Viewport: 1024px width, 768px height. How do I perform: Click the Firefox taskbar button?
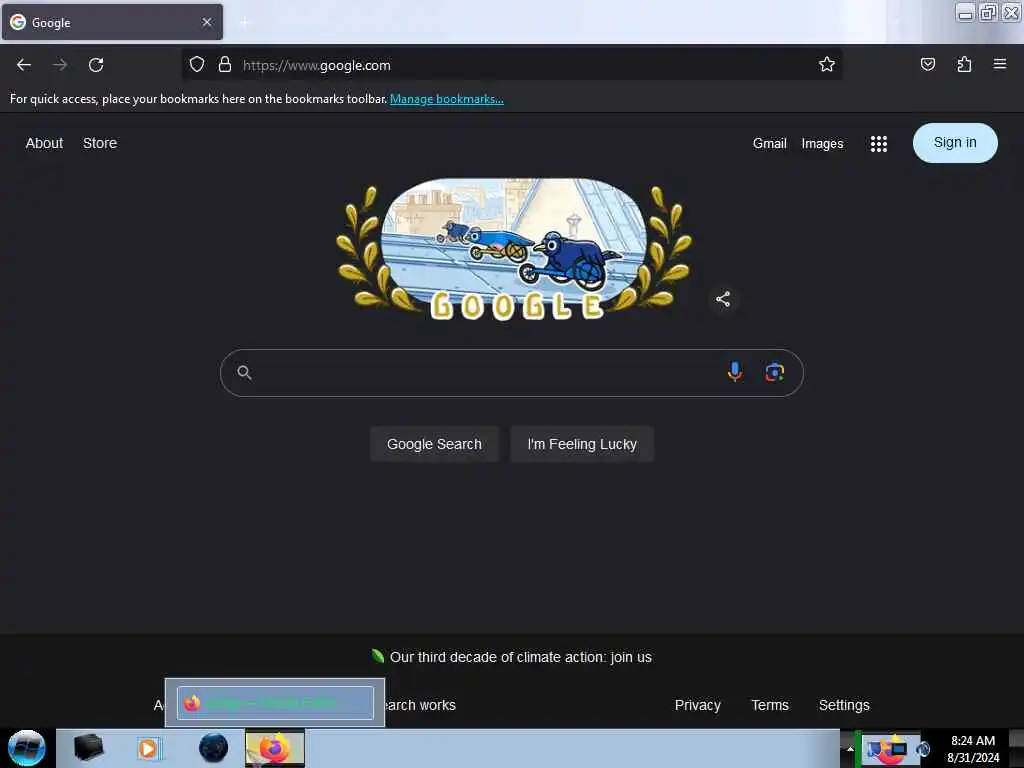275,748
